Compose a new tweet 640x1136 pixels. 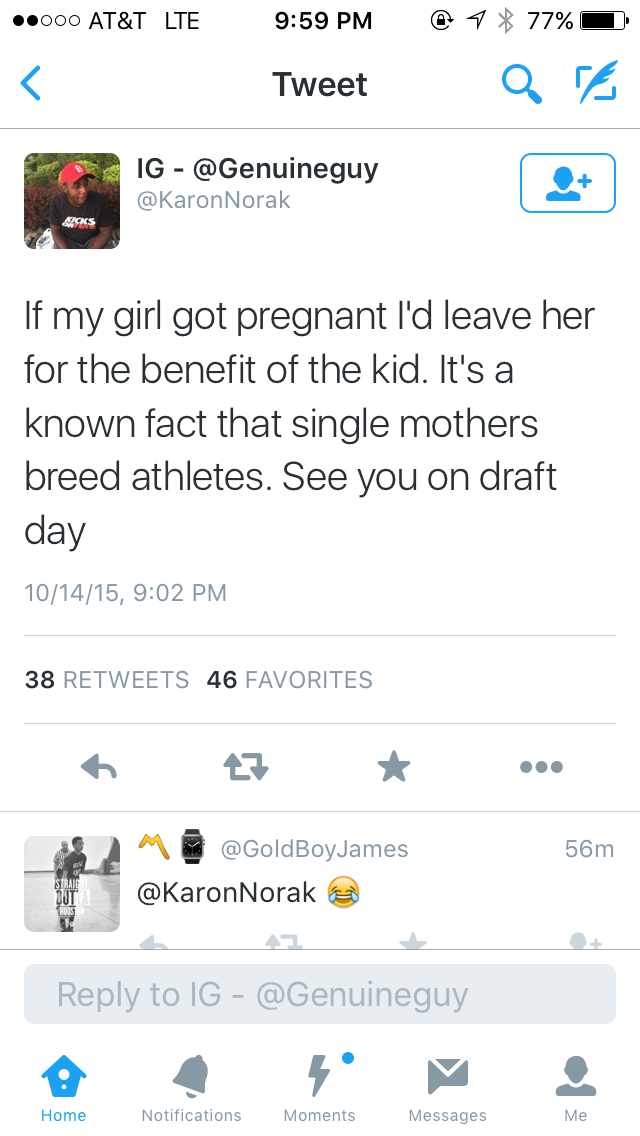596,84
